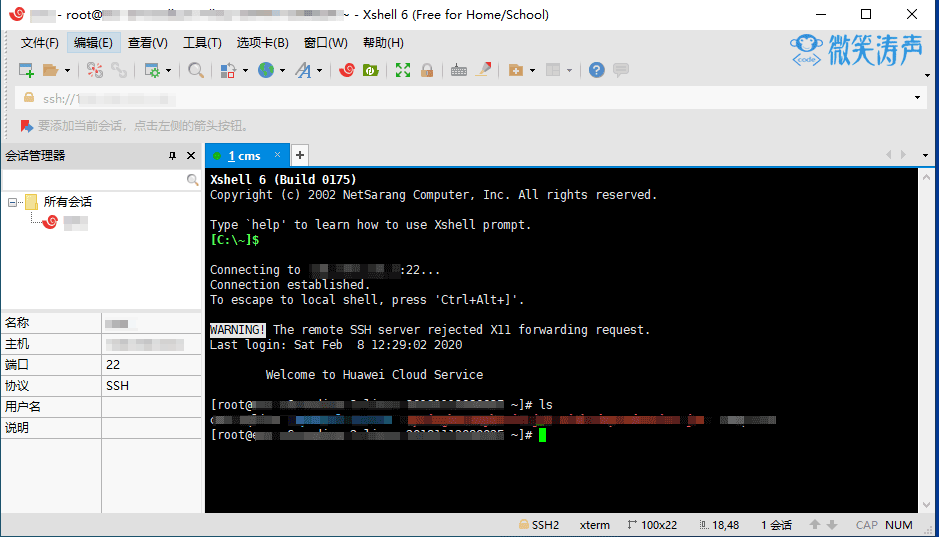Click the Disconnect icon in toolbar
The image size is (939, 537).
coord(95,70)
